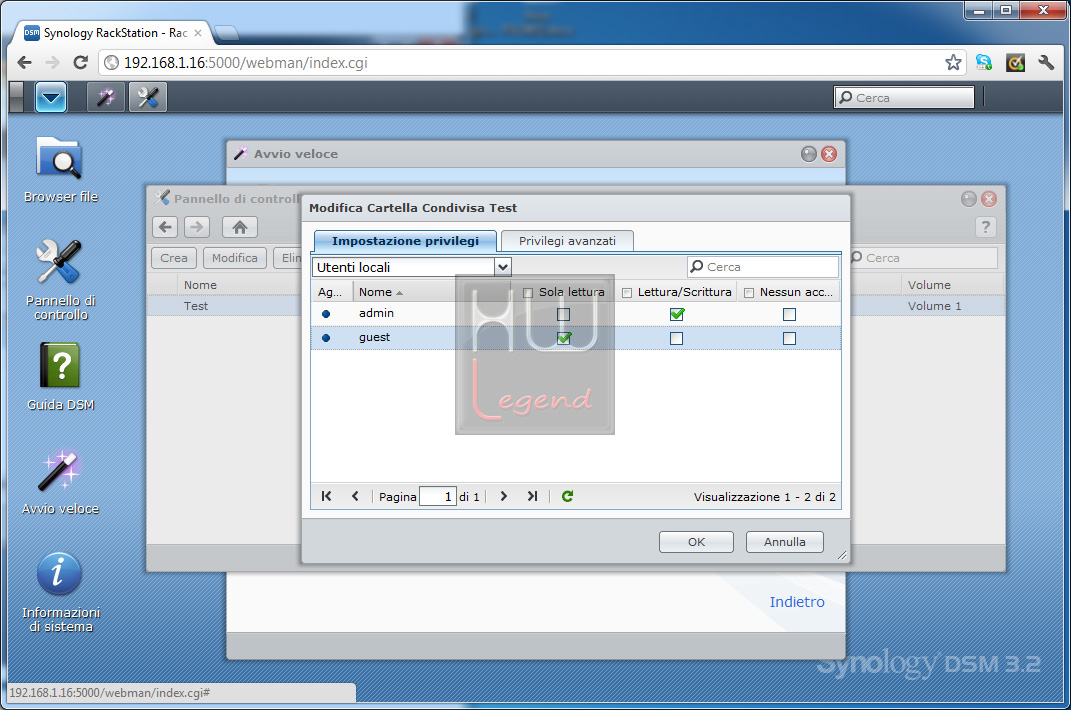Image resolution: width=1071 pixels, height=710 pixels.
Task: Select the Test shared folder row
Action: pos(225,306)
